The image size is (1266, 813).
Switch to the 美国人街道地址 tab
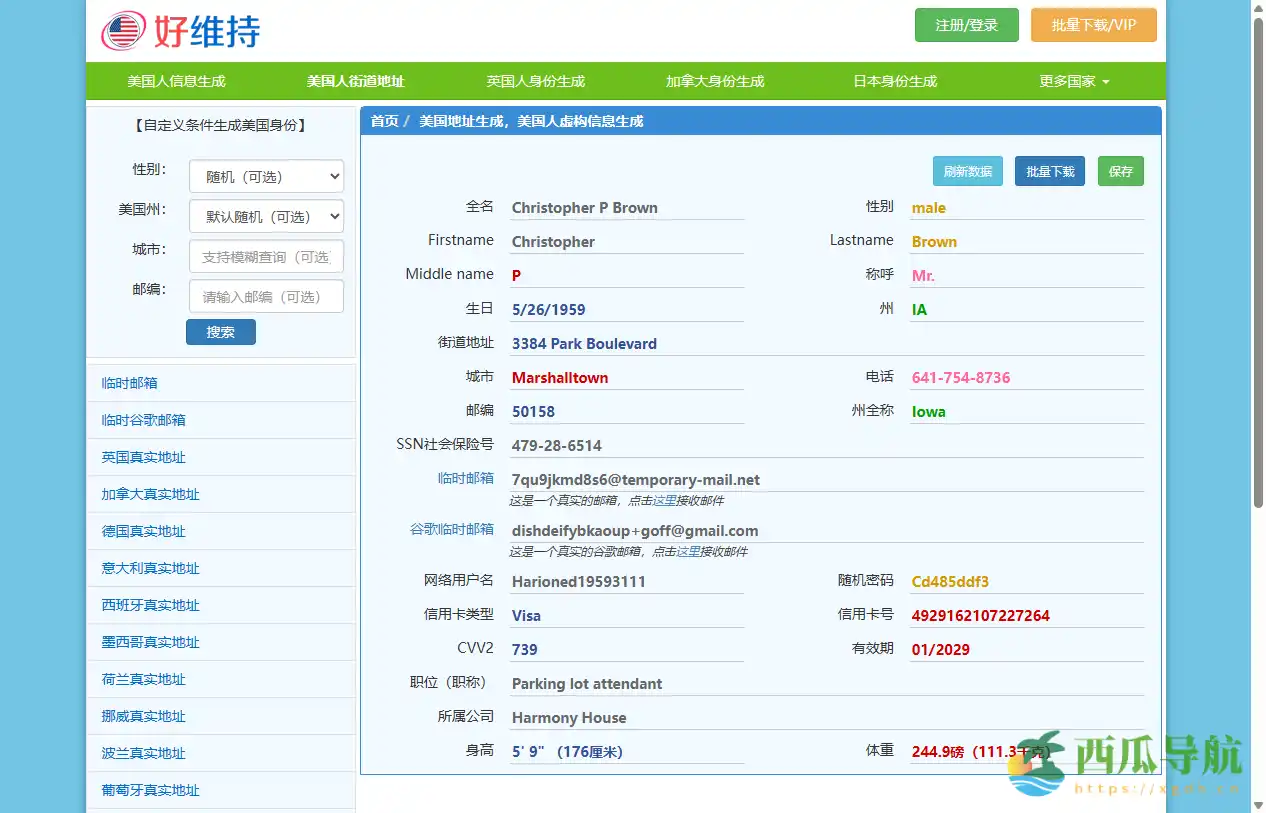(x=355, y=81)
